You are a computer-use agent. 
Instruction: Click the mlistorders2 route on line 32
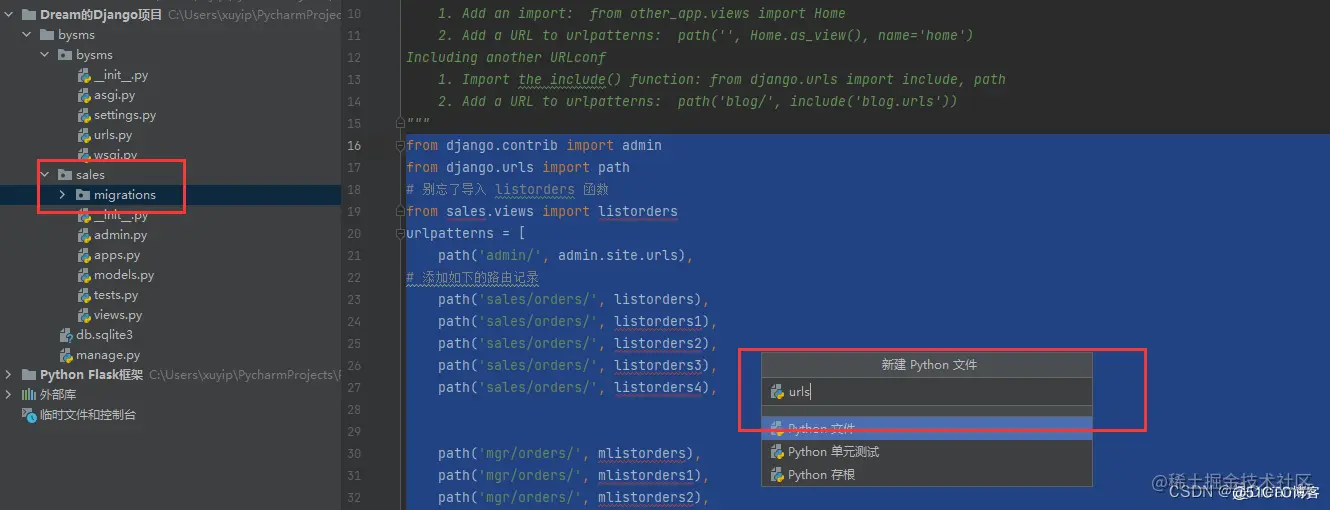(574, 497)
